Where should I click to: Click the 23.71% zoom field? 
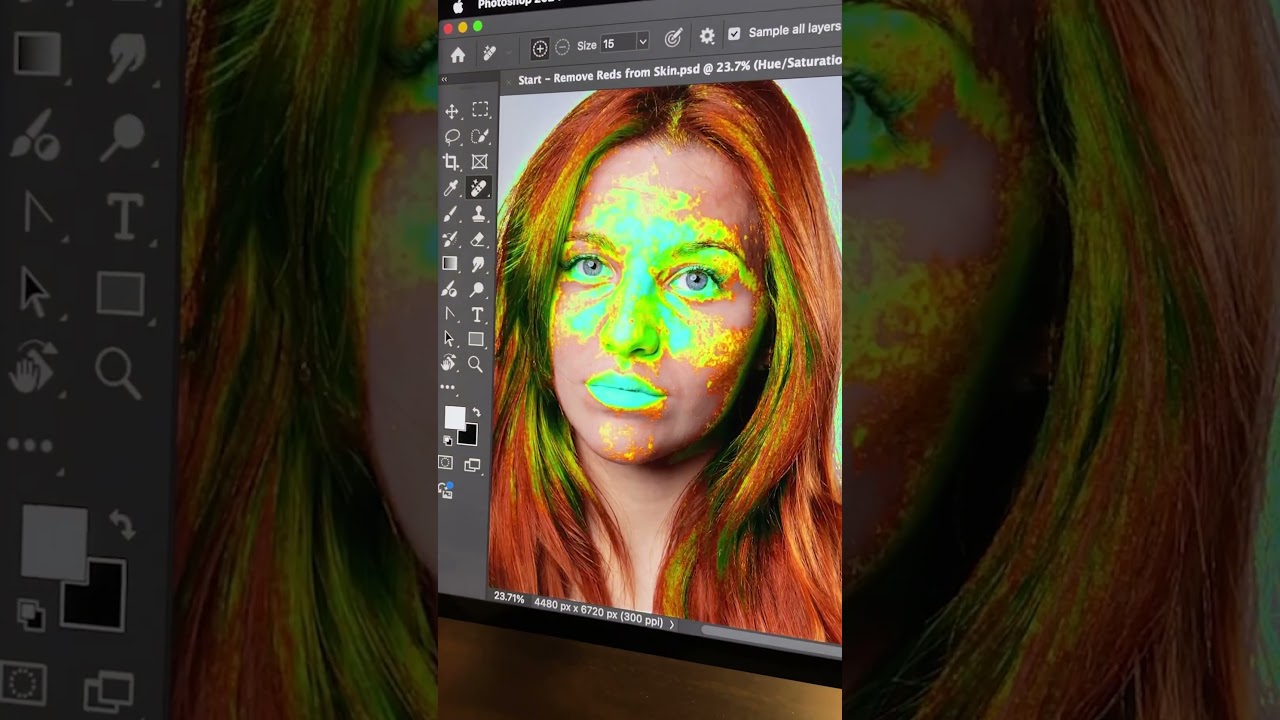509,598
